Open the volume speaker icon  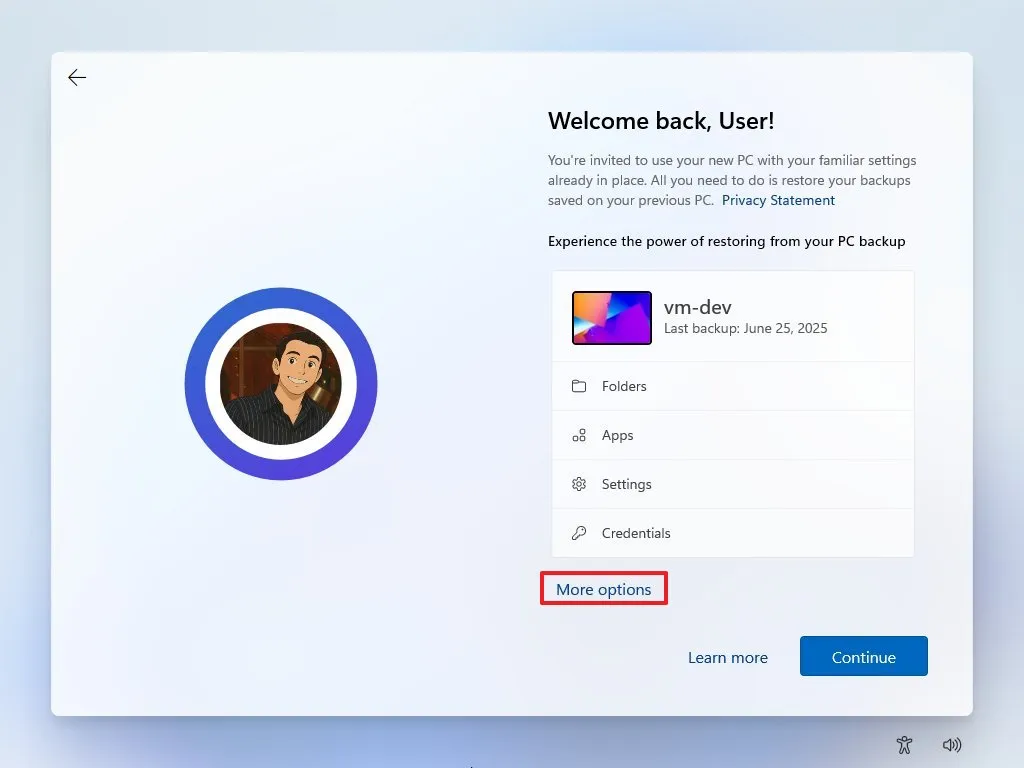click(952, 744)
